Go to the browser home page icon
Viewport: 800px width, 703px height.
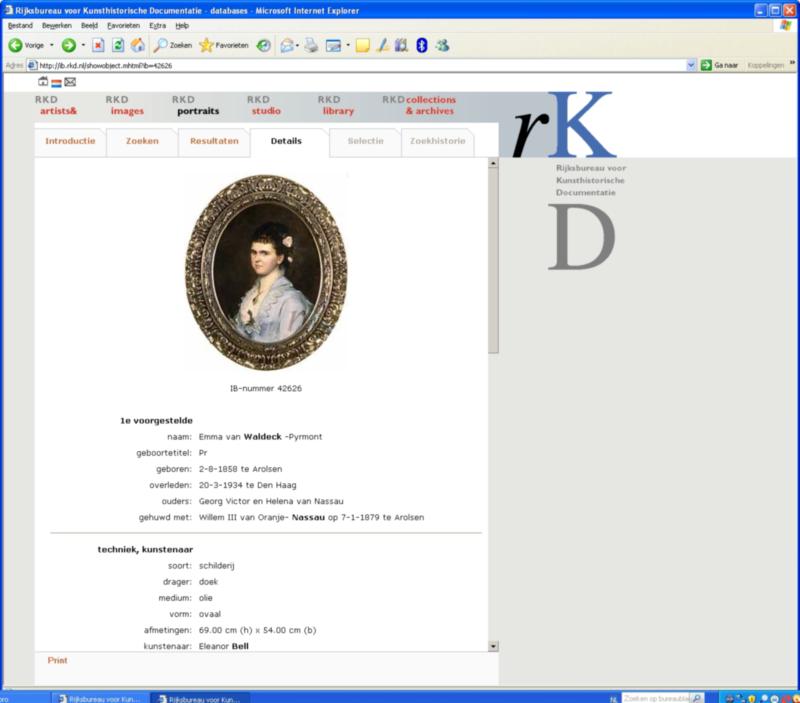point(138,45)
